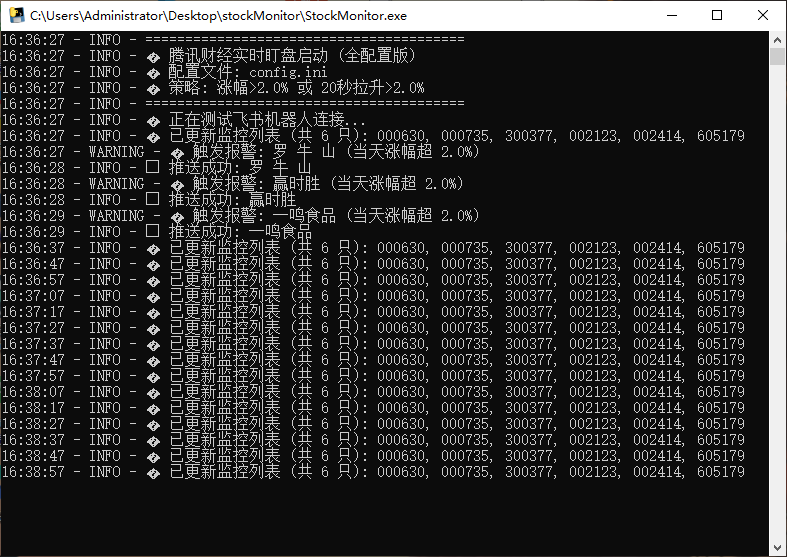This screenshot has width=787, height=557.
Task: Click the WARNING line for 一鸣食品
Action: [241, 216]
